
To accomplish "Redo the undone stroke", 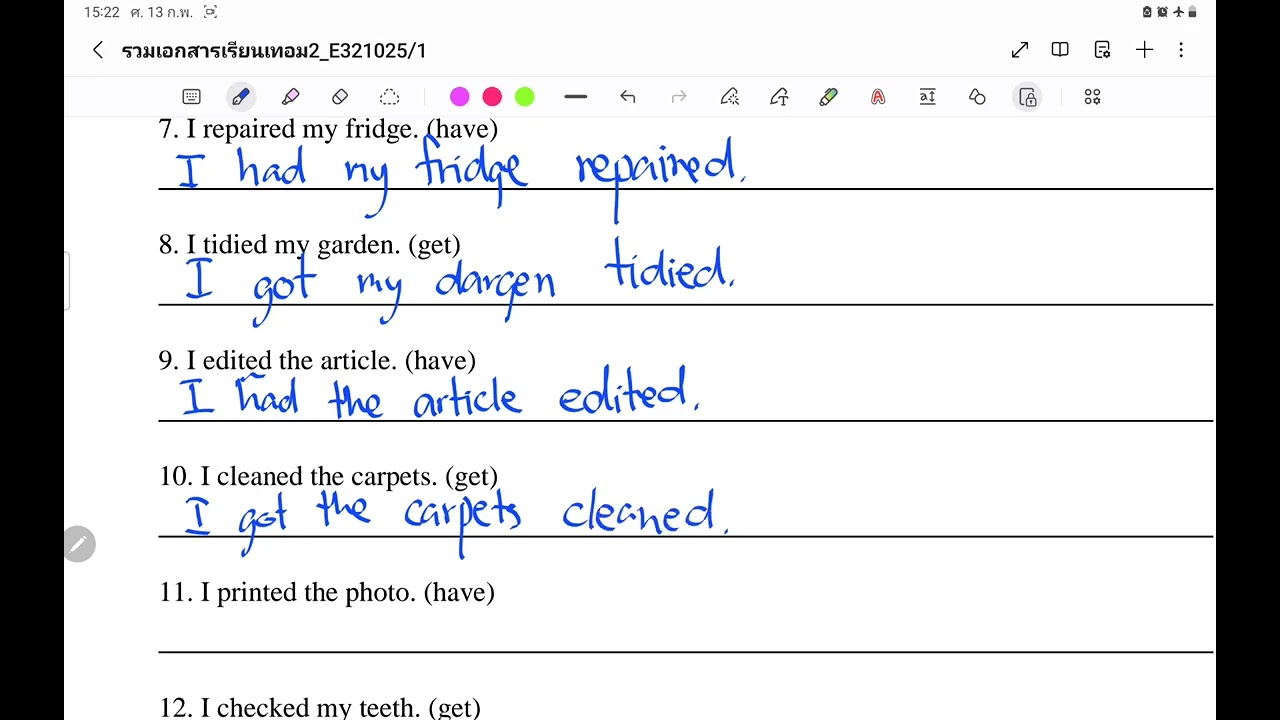I will pos(679,97).
